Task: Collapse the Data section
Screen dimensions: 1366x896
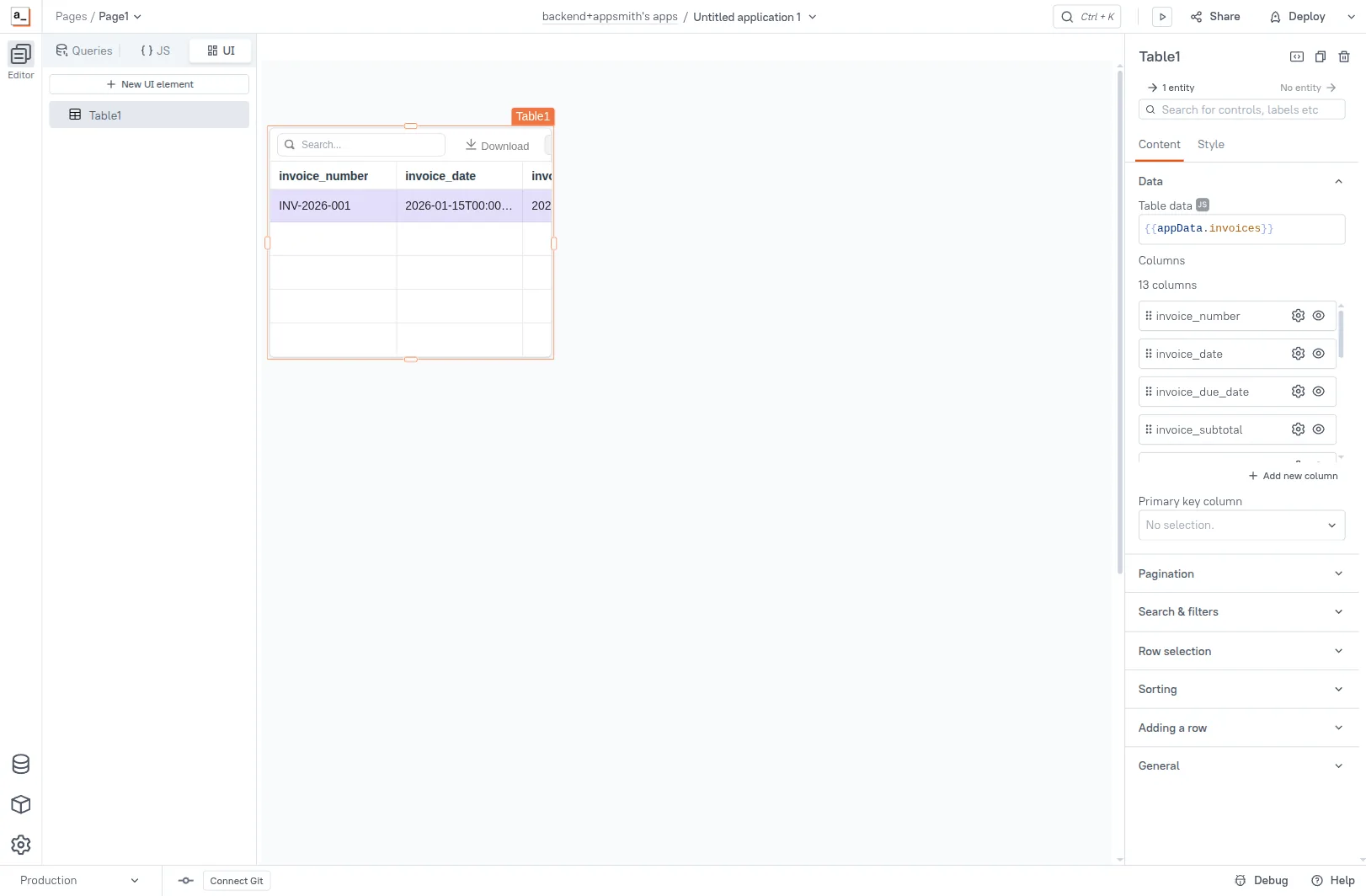Action: click(x=1339, y=181)
